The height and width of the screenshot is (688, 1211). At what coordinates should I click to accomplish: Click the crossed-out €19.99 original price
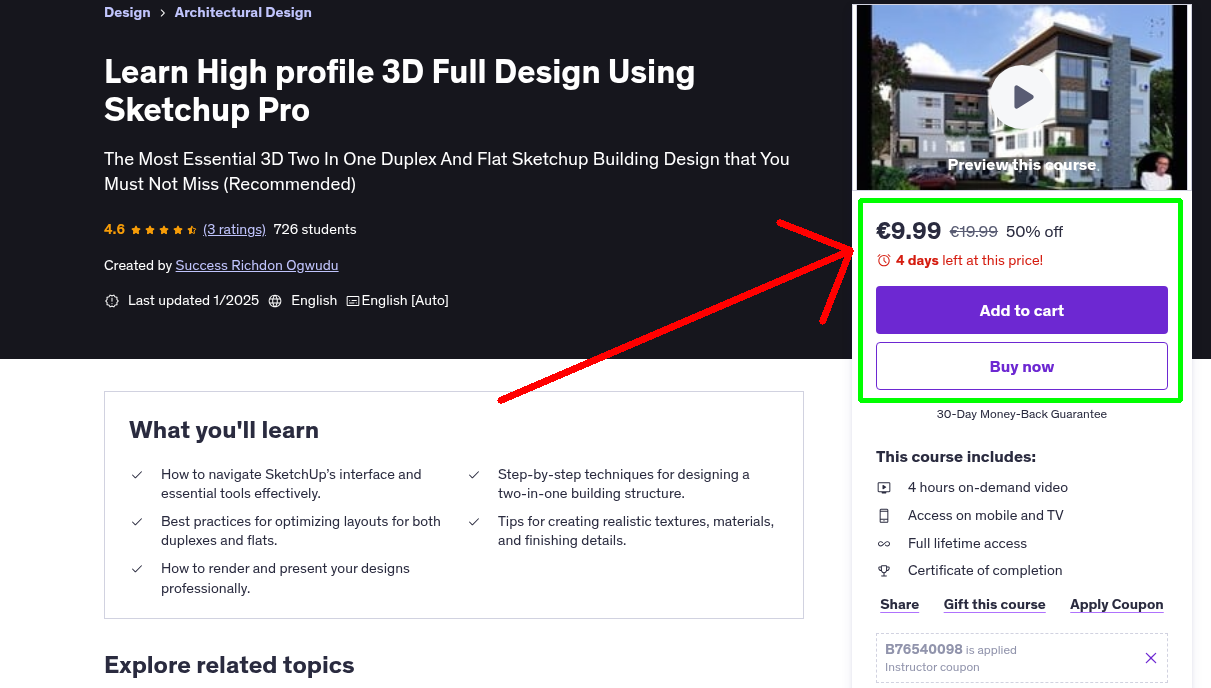pos(973,232)
